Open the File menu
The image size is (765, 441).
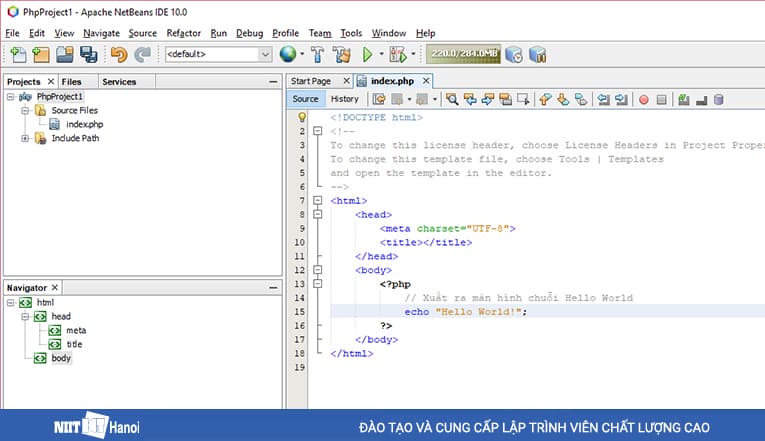(x=12, y=33)
